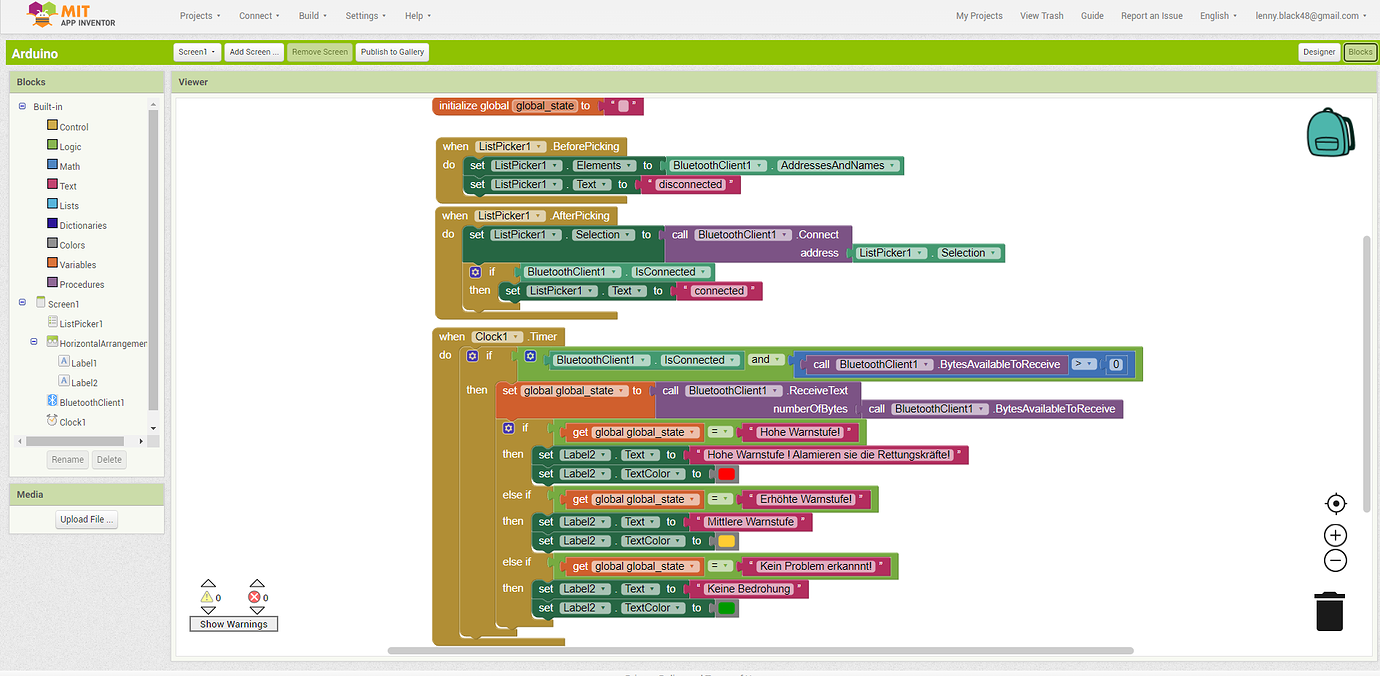The width and height of the screenshot is (1380, 676).
Task: Switch to the Designer view
Action: pyautogui.click(x=1318, y=52)
